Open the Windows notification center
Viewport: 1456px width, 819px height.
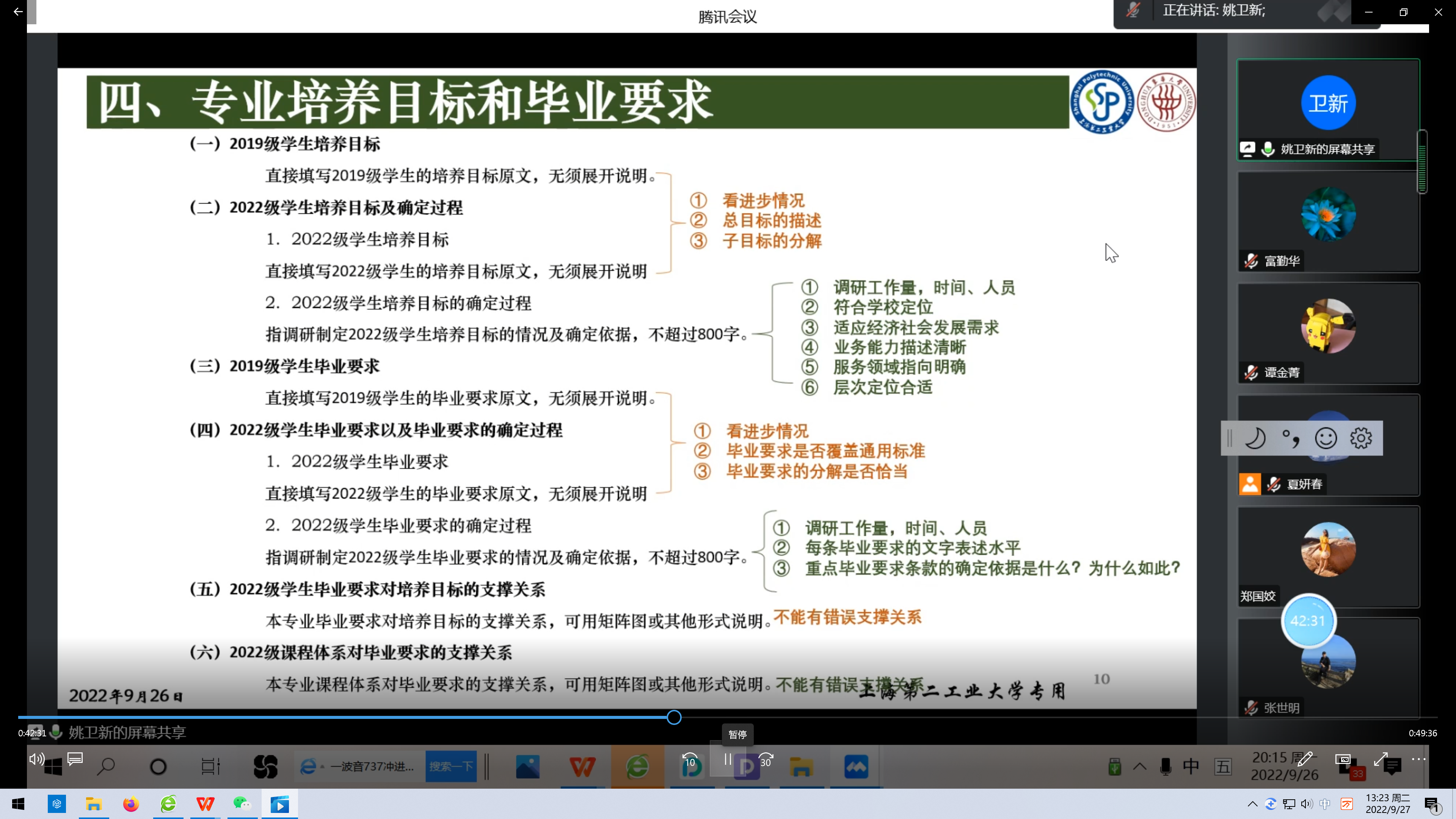click(1432, 804)
